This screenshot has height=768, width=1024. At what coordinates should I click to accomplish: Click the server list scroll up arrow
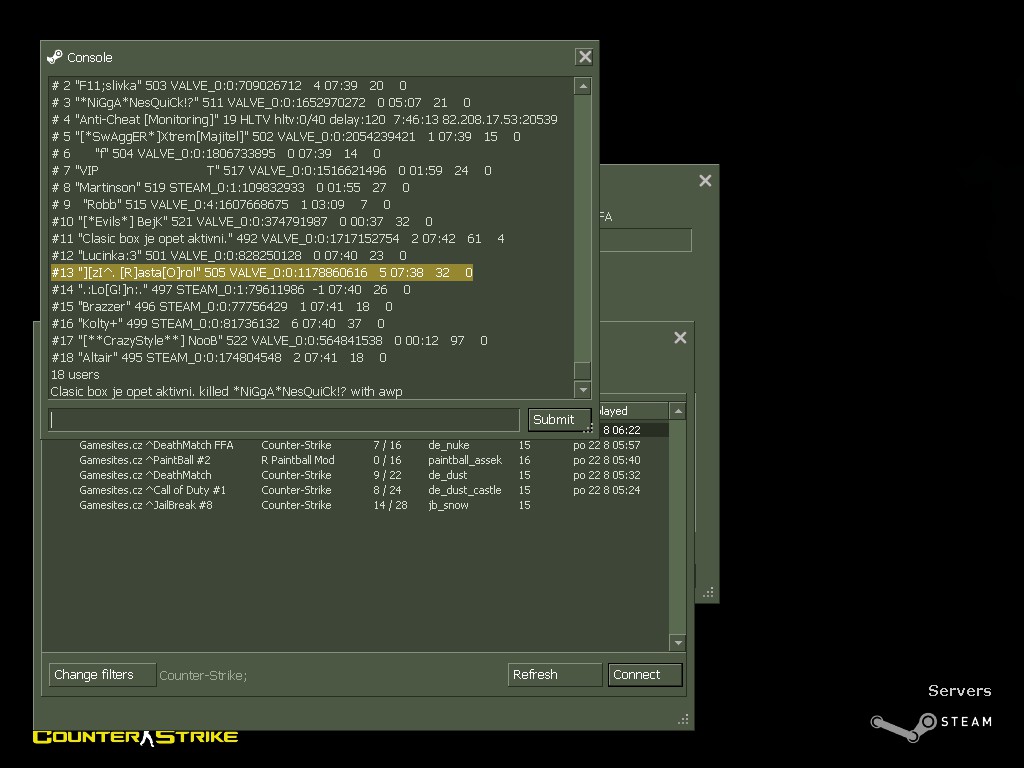click(678, 411)
